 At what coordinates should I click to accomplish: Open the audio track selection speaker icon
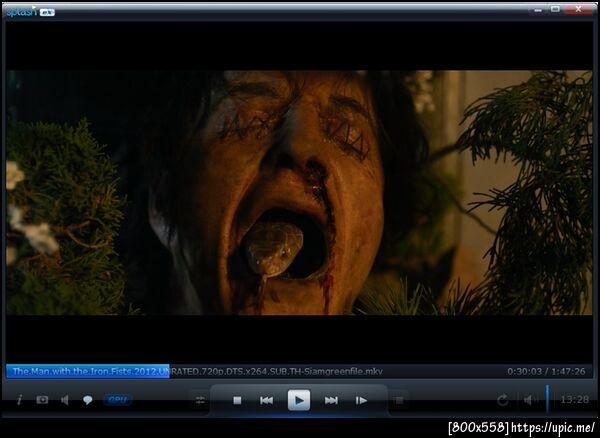coord(65,400)
